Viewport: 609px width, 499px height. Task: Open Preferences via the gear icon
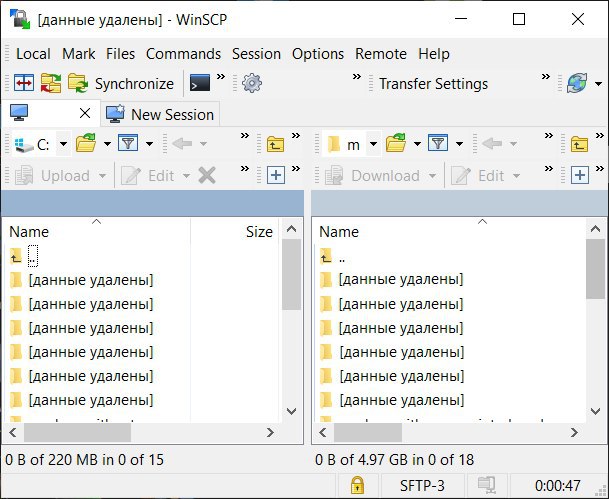tap(252, 83)
